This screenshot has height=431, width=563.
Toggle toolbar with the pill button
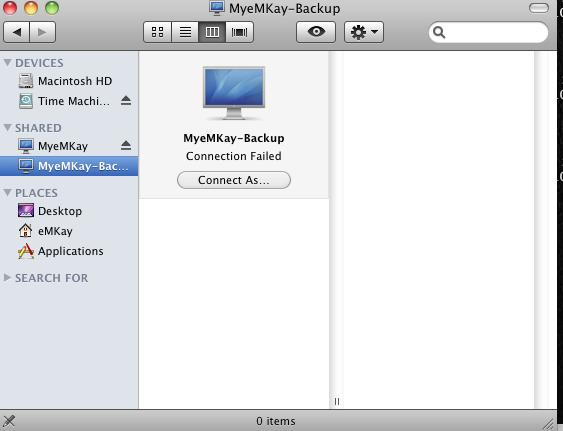[539, 8]
